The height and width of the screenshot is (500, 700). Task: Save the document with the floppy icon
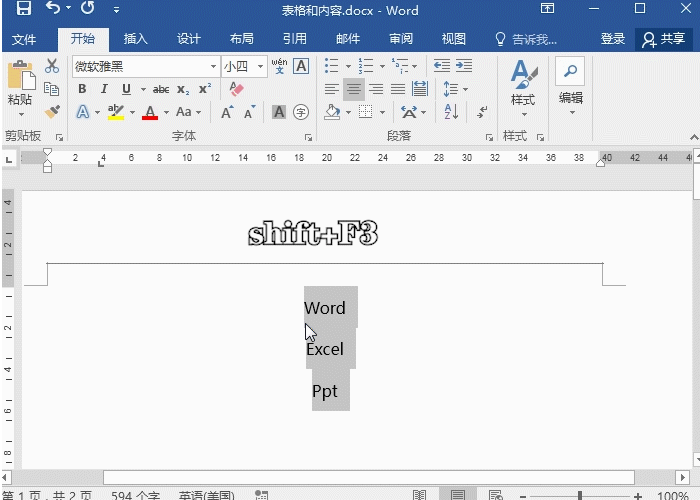pyautogui.click(x=24, y=8)
